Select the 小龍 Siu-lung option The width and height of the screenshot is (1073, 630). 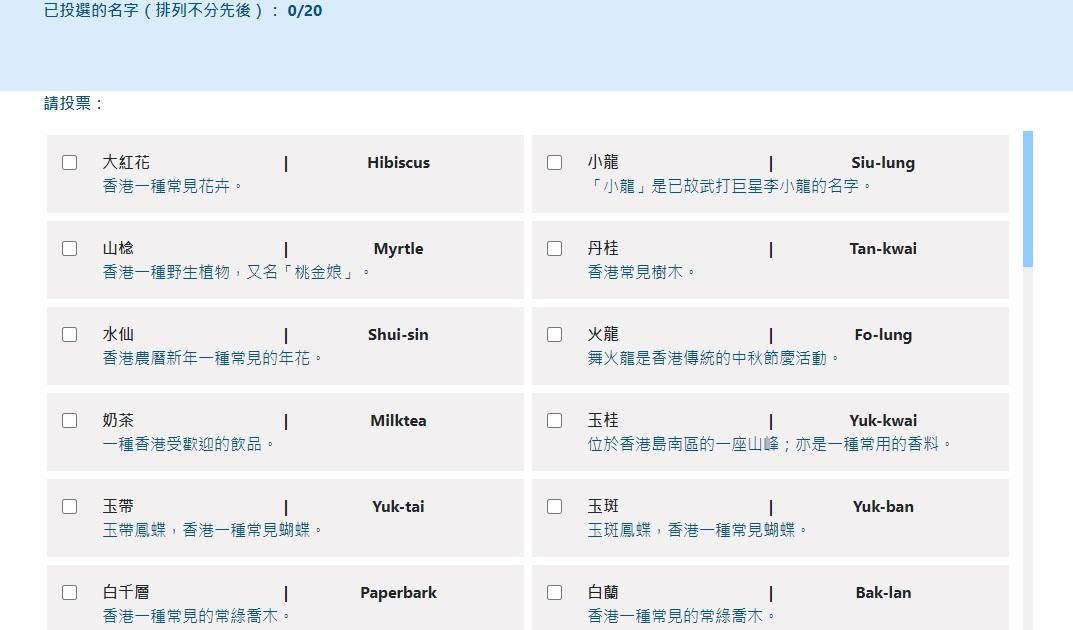[x=554, y=162]
